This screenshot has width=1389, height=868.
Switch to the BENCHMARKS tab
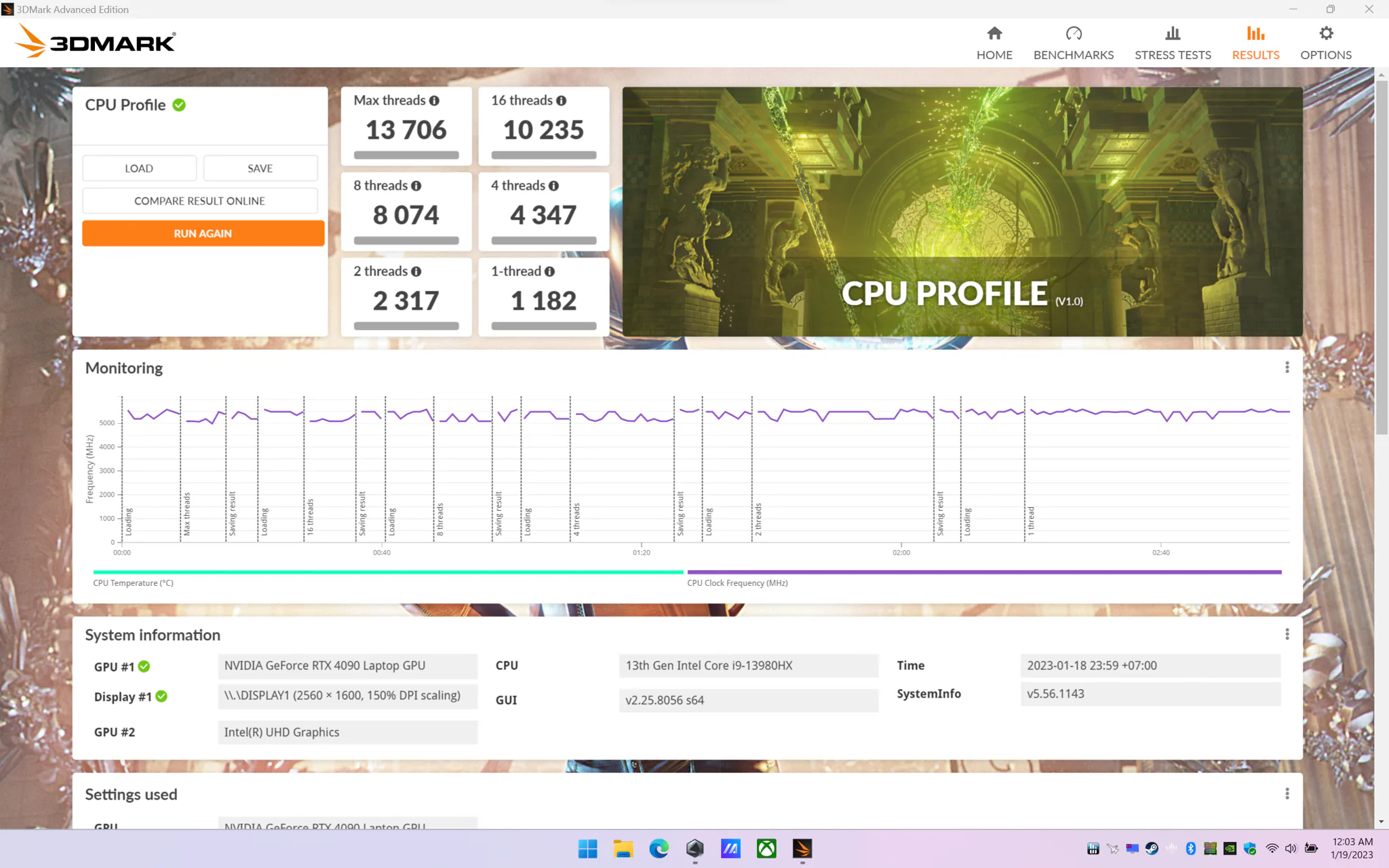(1074, 43)
